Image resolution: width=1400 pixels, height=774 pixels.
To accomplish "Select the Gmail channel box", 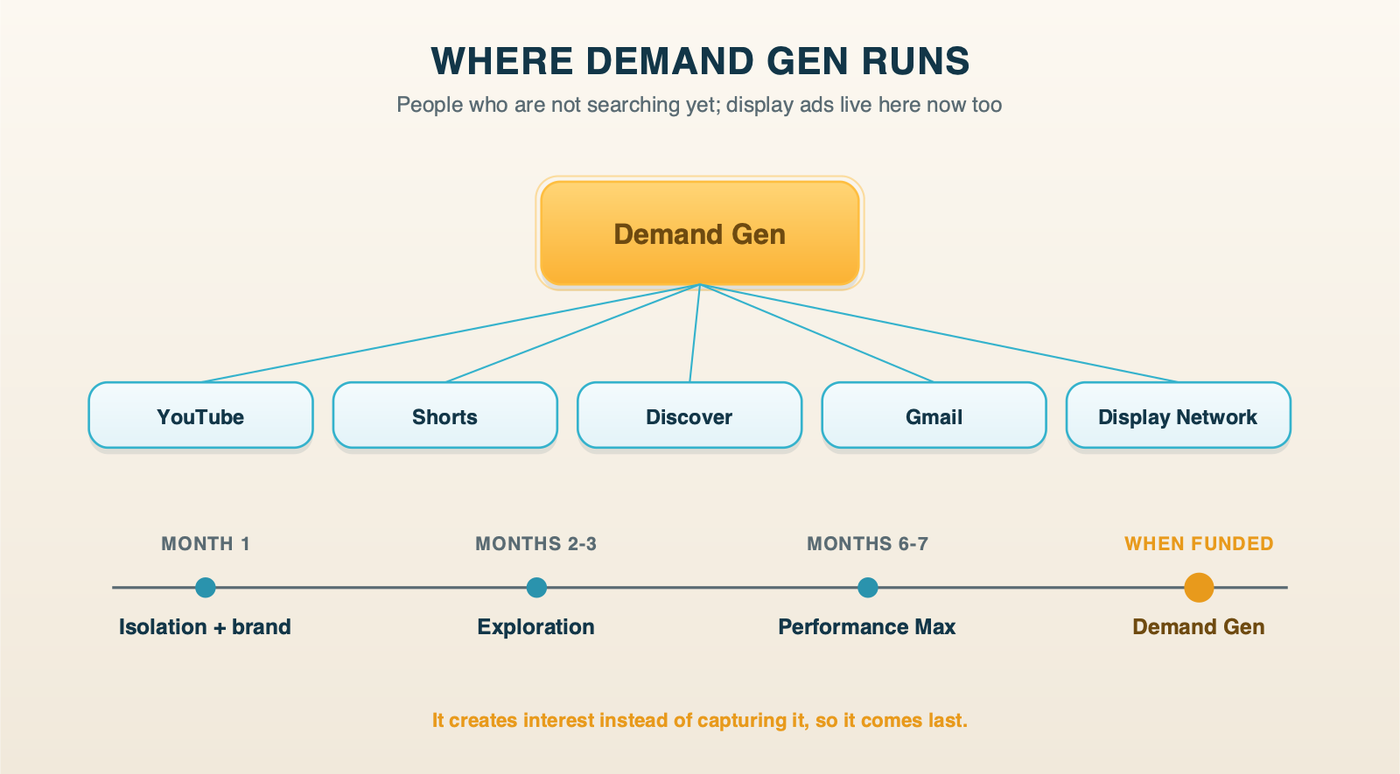I will tap(934, 415).
